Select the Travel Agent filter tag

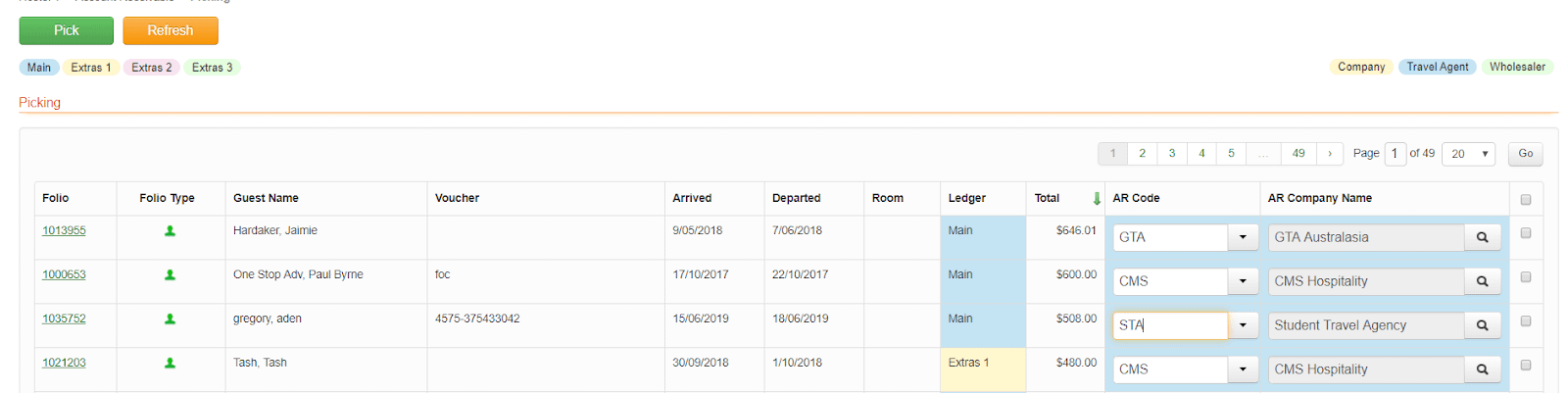pyautogui.click(x=1438, y=67)
